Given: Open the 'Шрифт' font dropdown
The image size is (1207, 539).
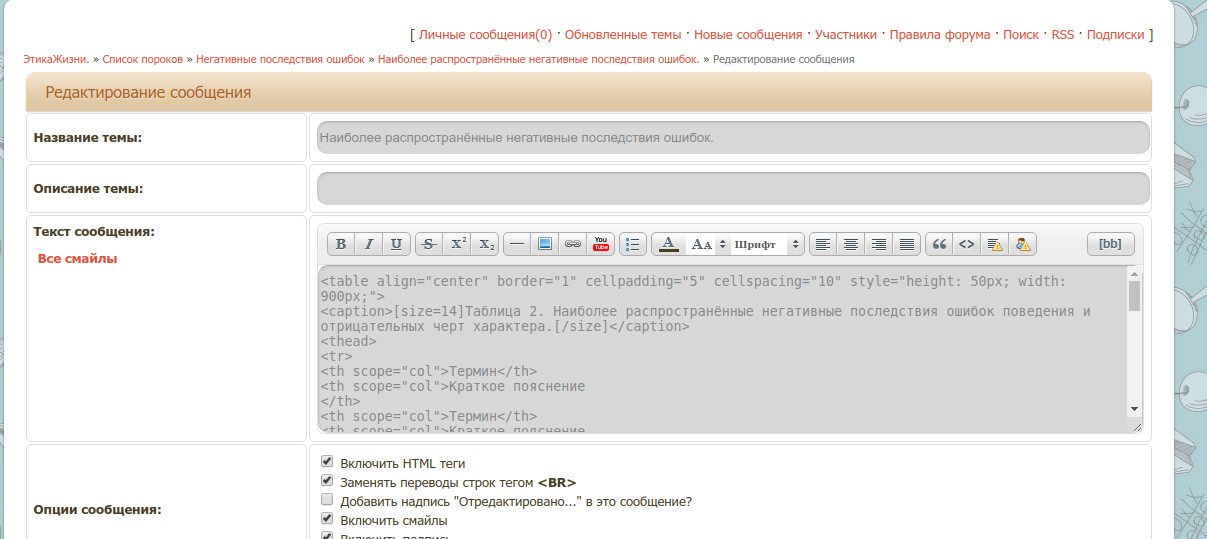Looking at the screenshot, I should [767, 244].
